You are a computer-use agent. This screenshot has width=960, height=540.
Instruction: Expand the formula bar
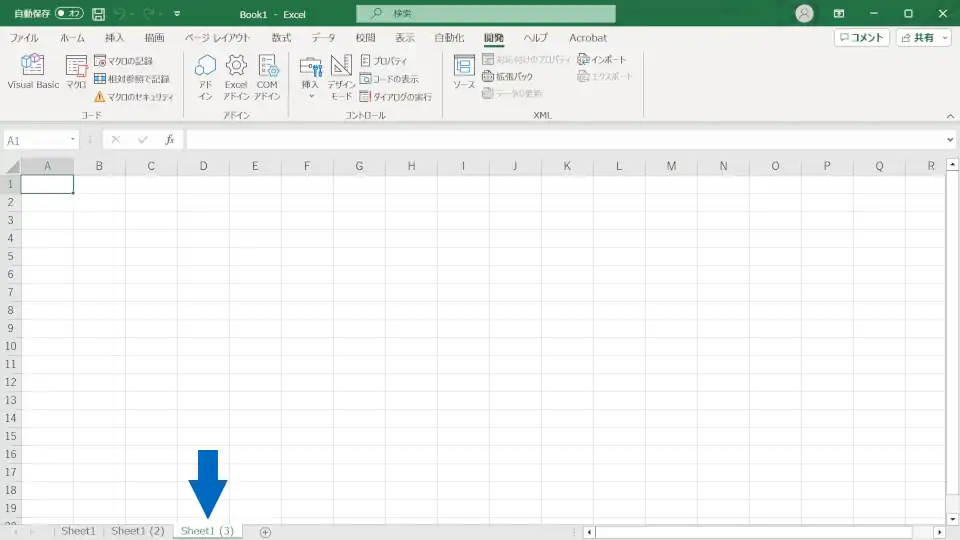point(950,140)
